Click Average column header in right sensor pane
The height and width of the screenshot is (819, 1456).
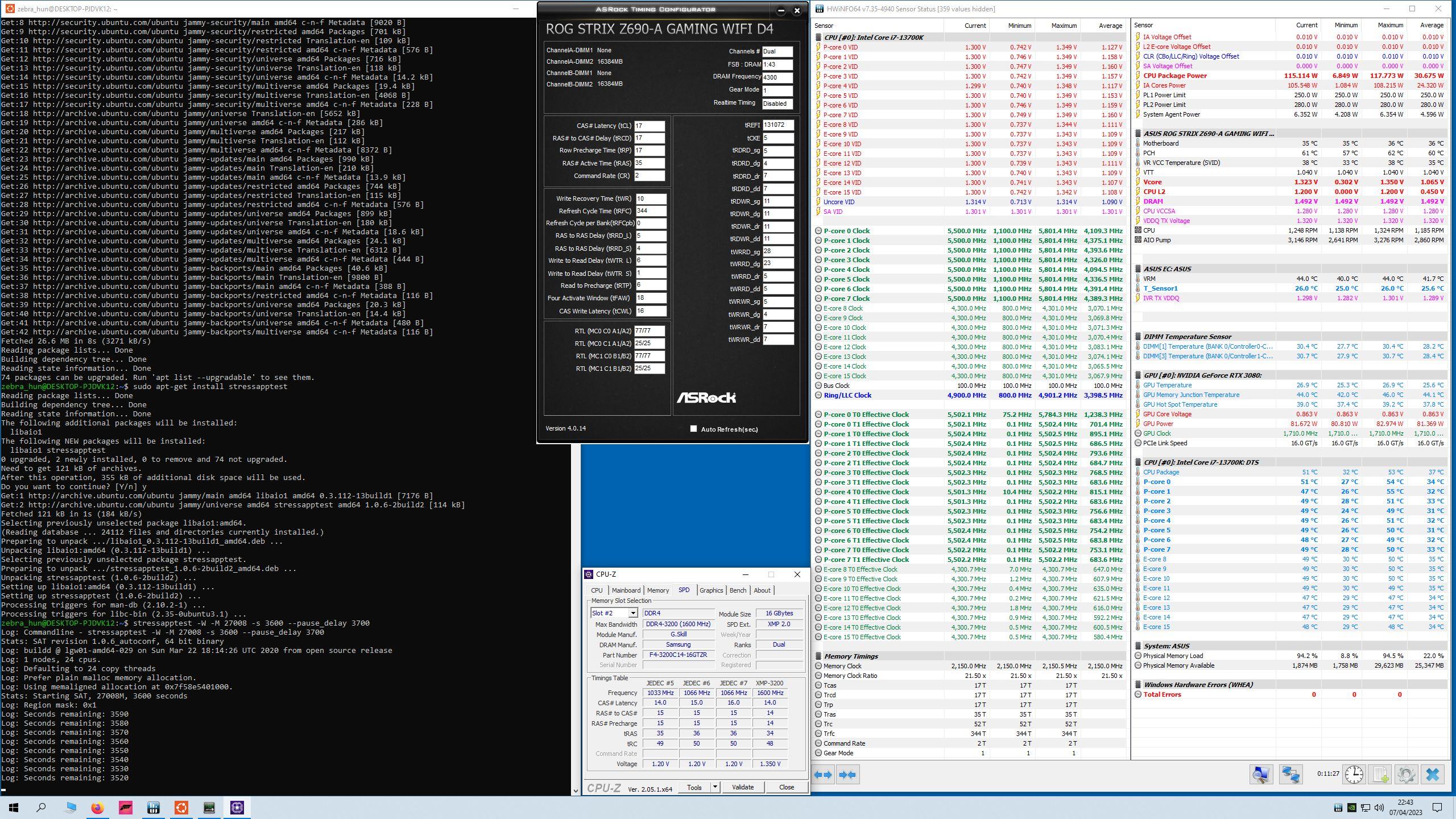point(1432,25)
